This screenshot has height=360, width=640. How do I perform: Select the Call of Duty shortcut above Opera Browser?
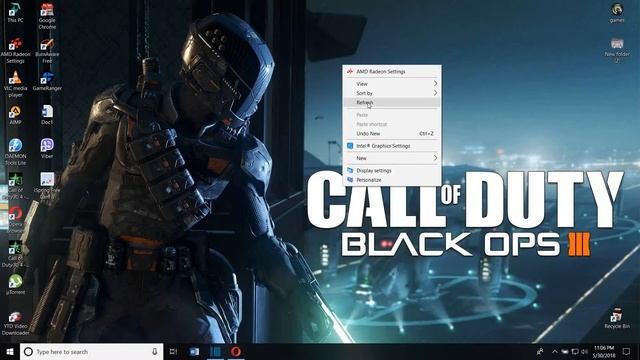tap(15, 186)
